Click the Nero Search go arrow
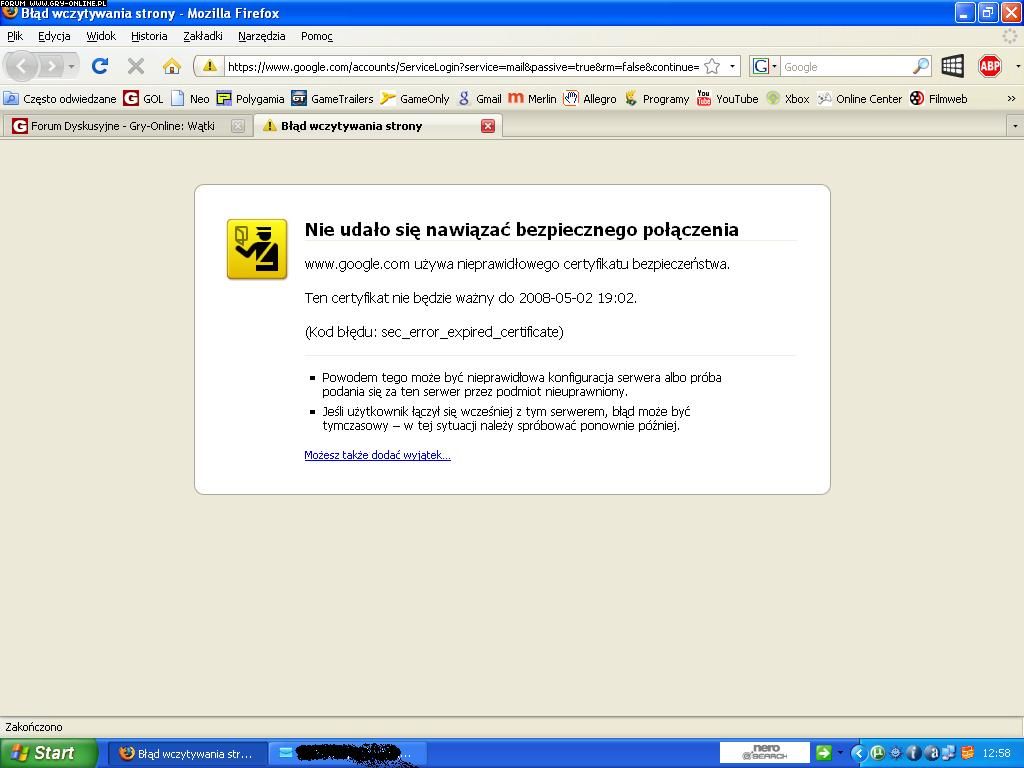The image size is (1024, 768). tap(823, 753)
